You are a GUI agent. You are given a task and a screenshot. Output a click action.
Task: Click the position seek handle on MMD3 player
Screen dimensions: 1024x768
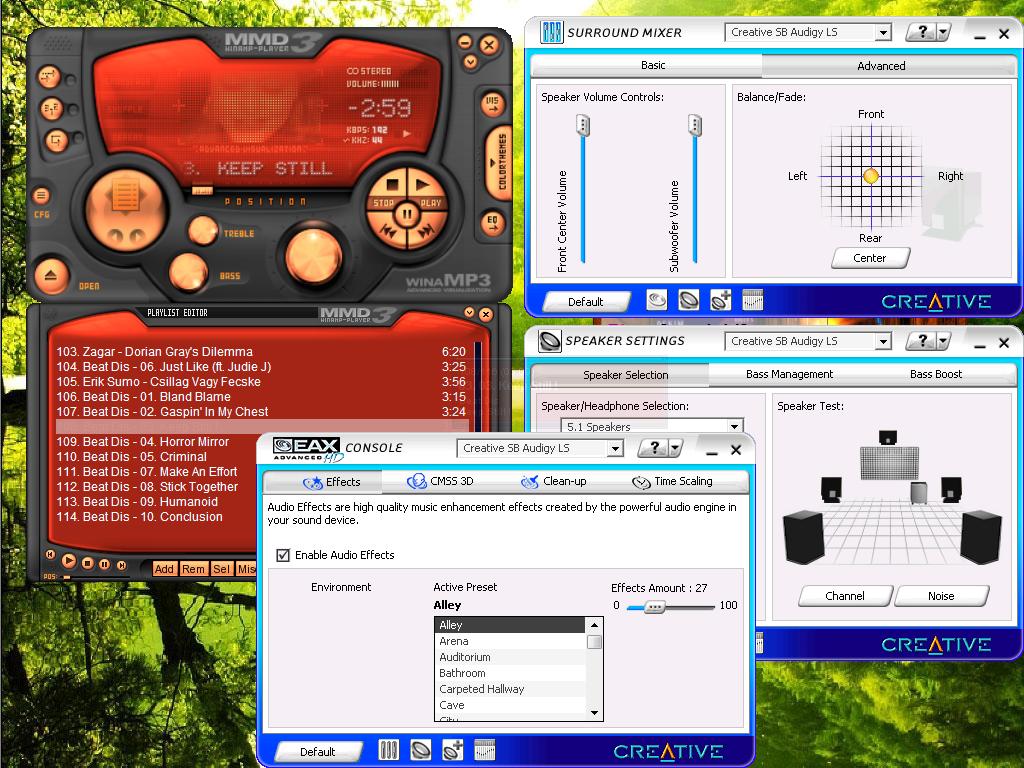click(202, 190)
